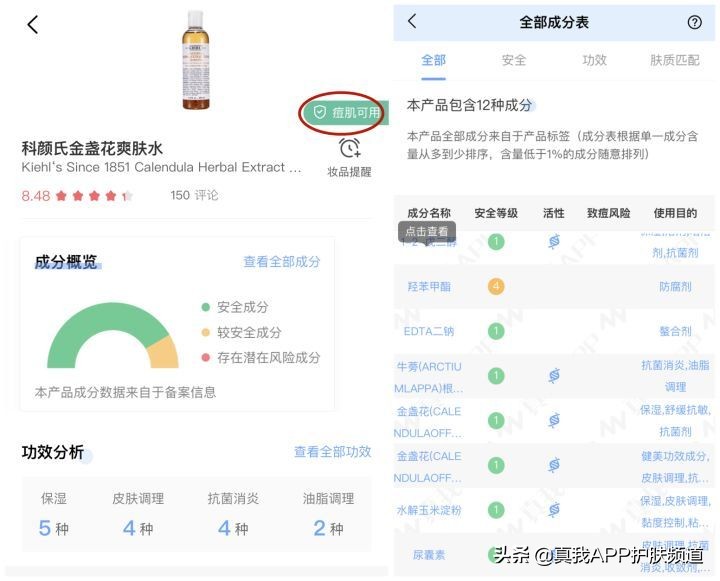This screenshot has height=581, width=720.
Task: Open the 牛蒡(ARCTIUMLAPPA)根 ingredient
Action: pos(429,377)
